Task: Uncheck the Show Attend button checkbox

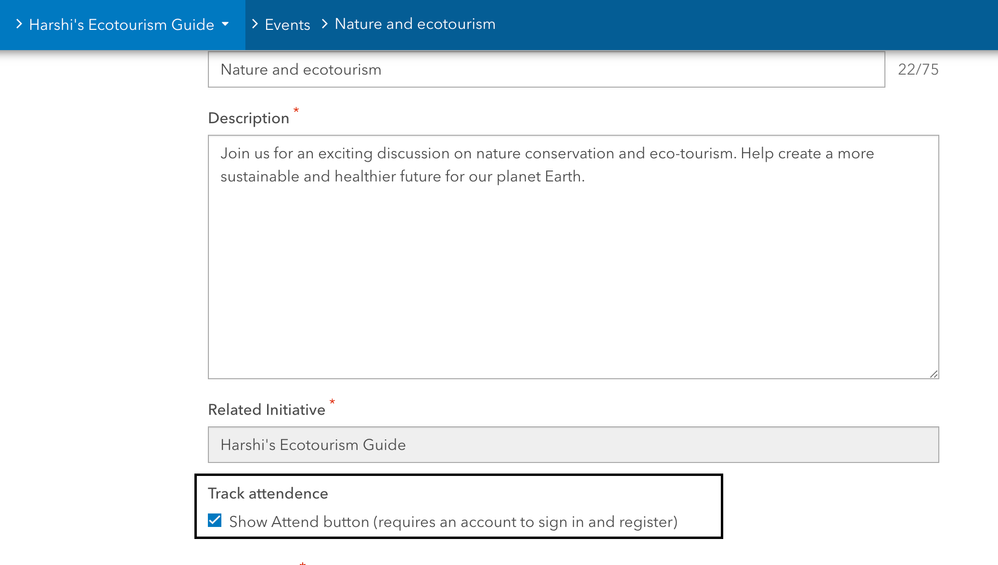Action: pyautogui.click(x=215, y=521)
